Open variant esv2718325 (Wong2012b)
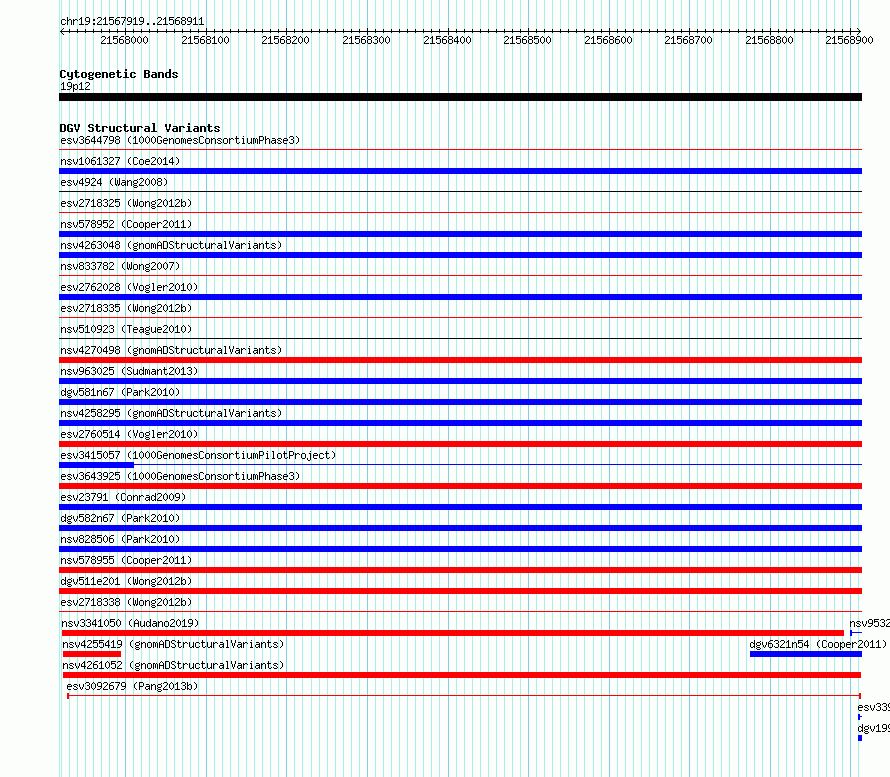 point(126,203)
